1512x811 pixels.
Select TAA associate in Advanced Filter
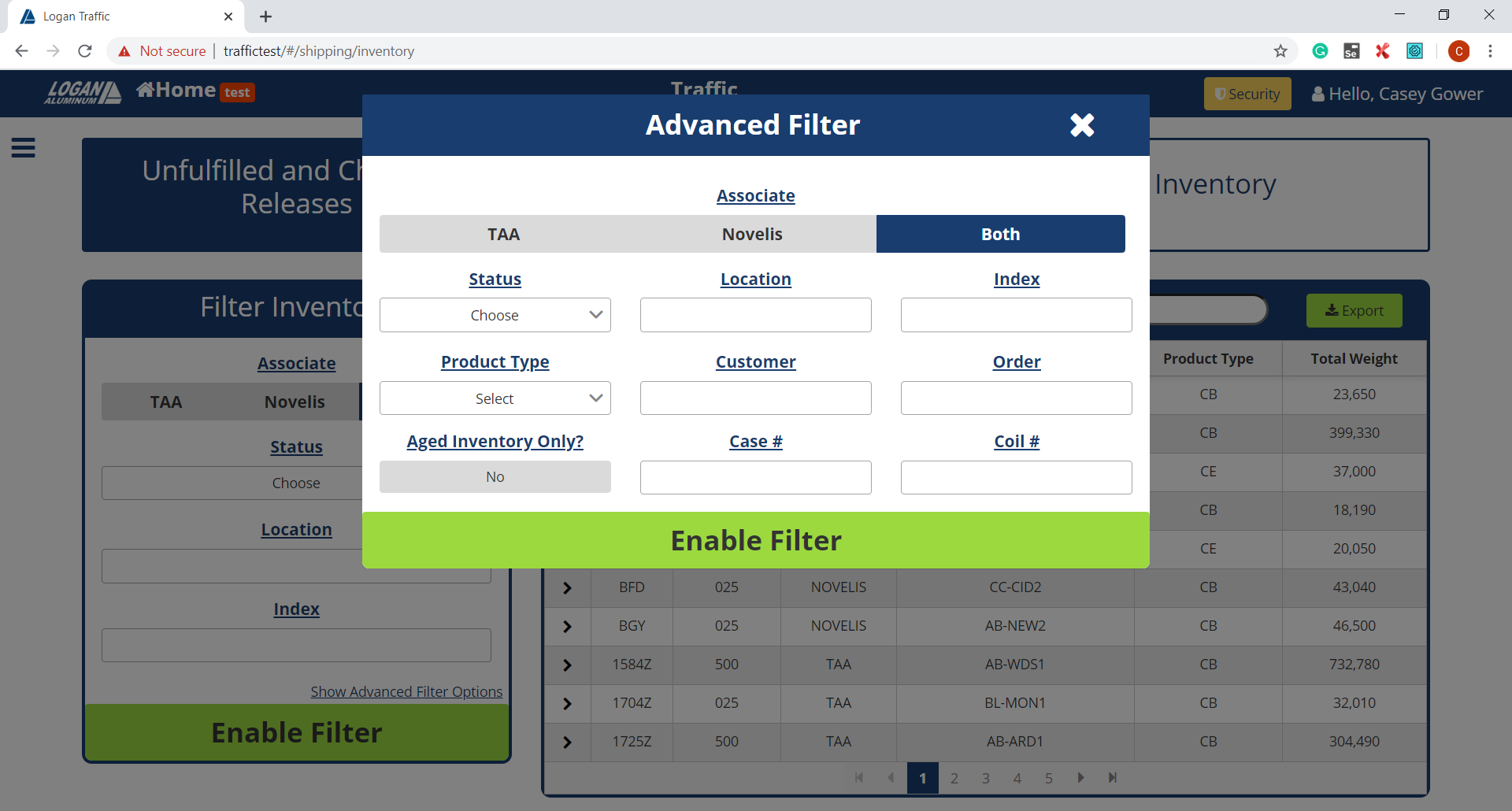tap(503, 234)
